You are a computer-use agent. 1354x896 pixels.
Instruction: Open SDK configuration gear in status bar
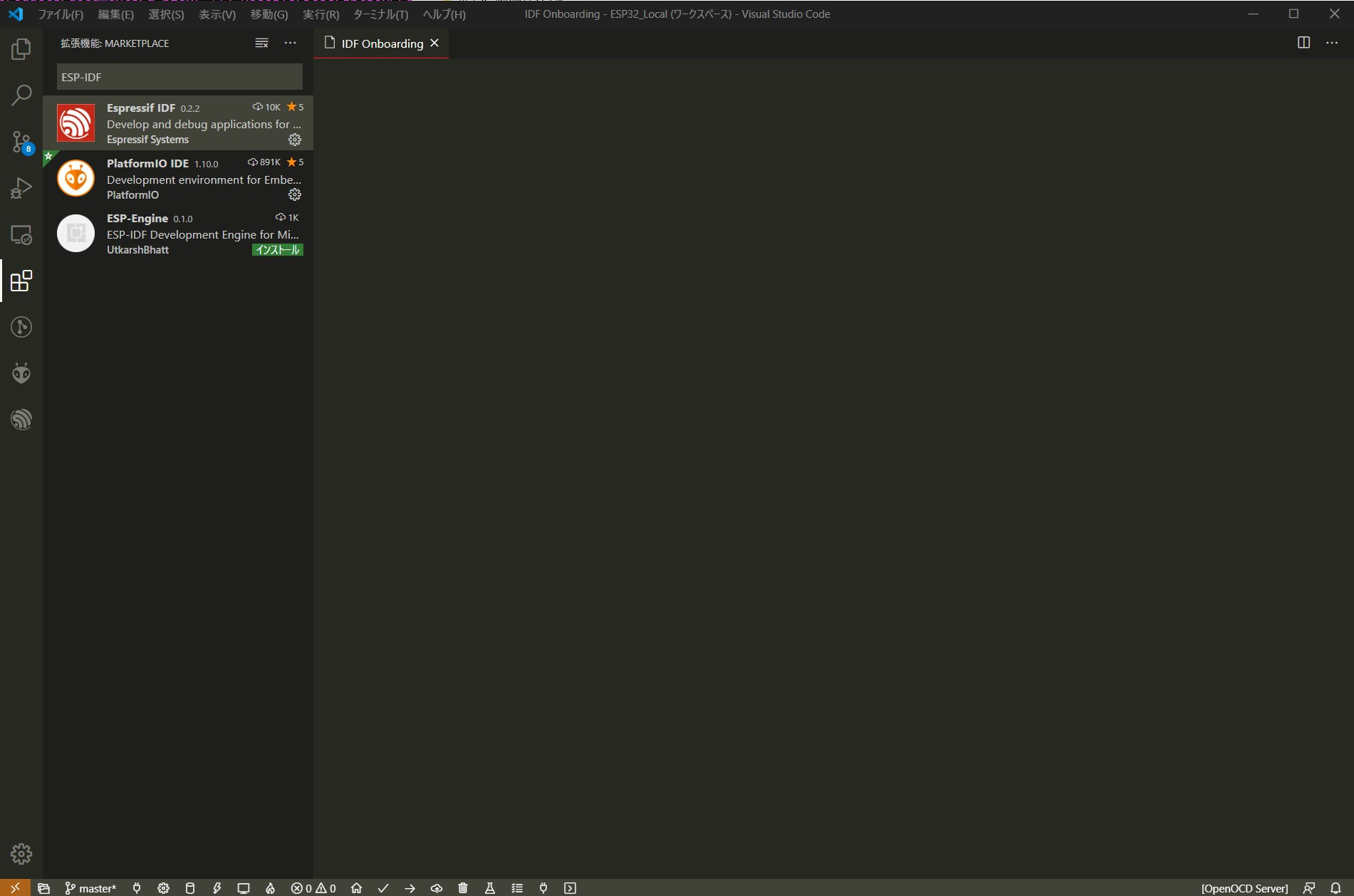pos(163,888)
